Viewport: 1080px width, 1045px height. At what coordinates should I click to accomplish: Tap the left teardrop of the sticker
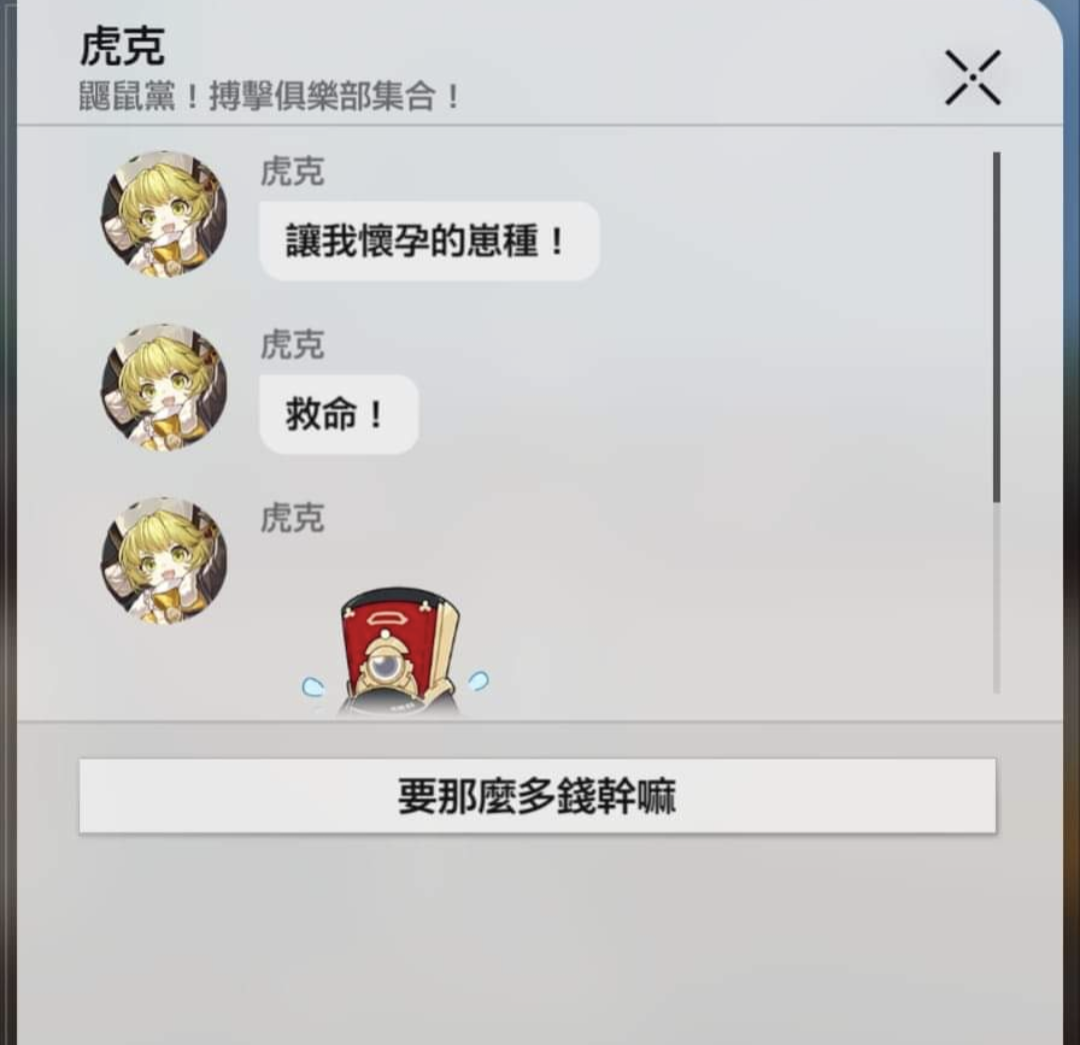point(313,686)
